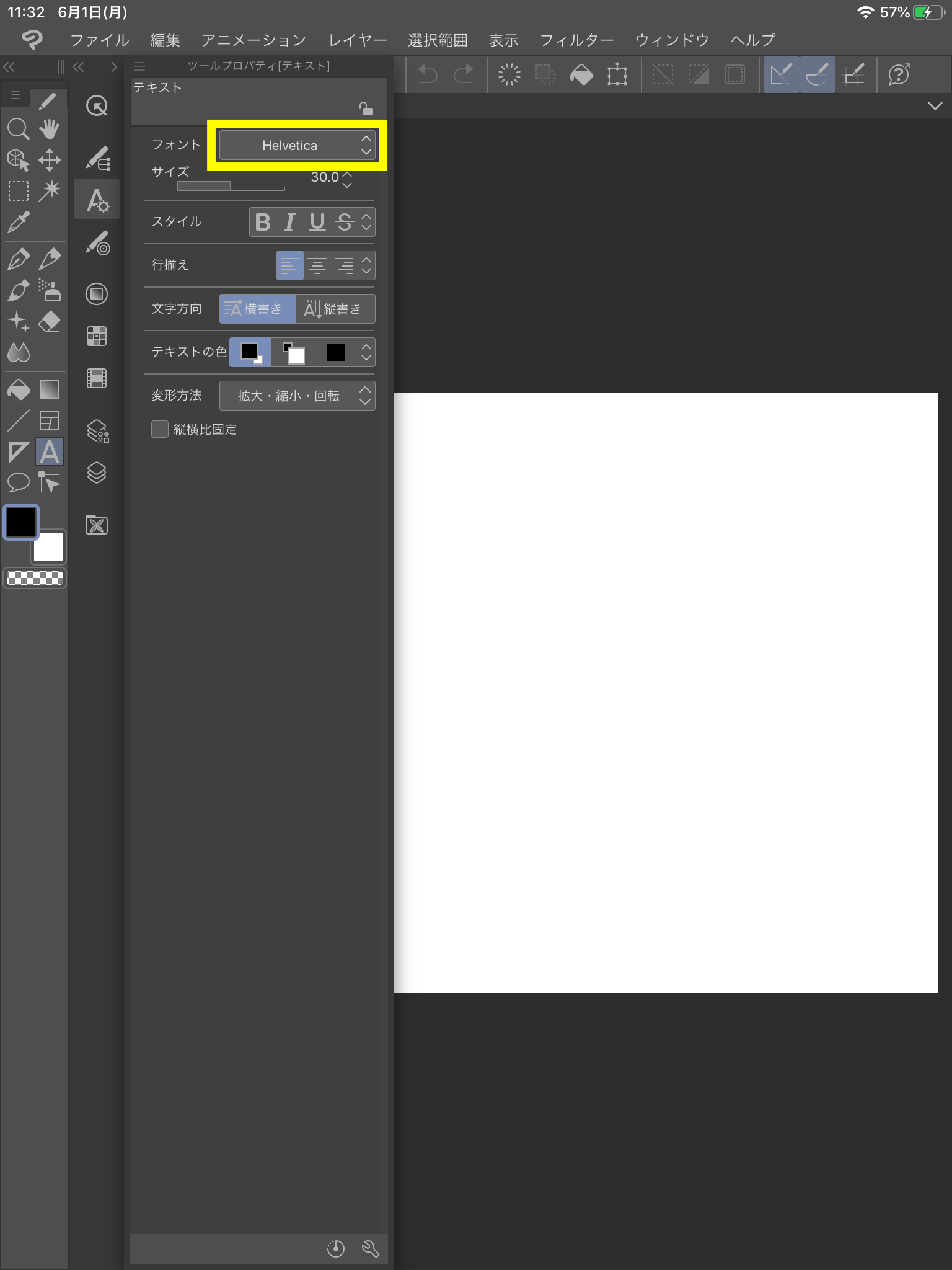This screenshot has width=952, height=1270.
Task: Click the Undo arrow
Action: 428,74
